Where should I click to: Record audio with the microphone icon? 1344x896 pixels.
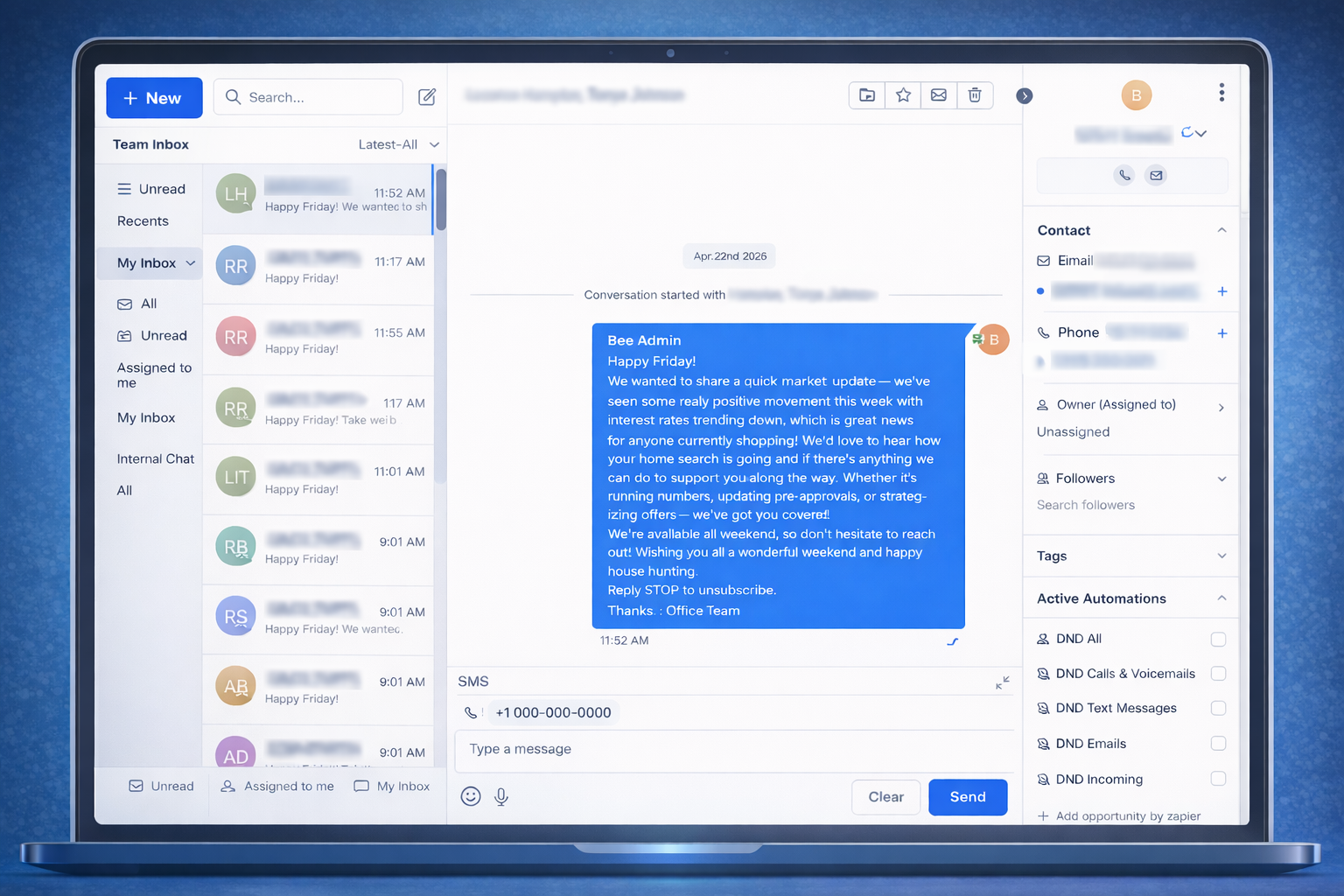501,797
